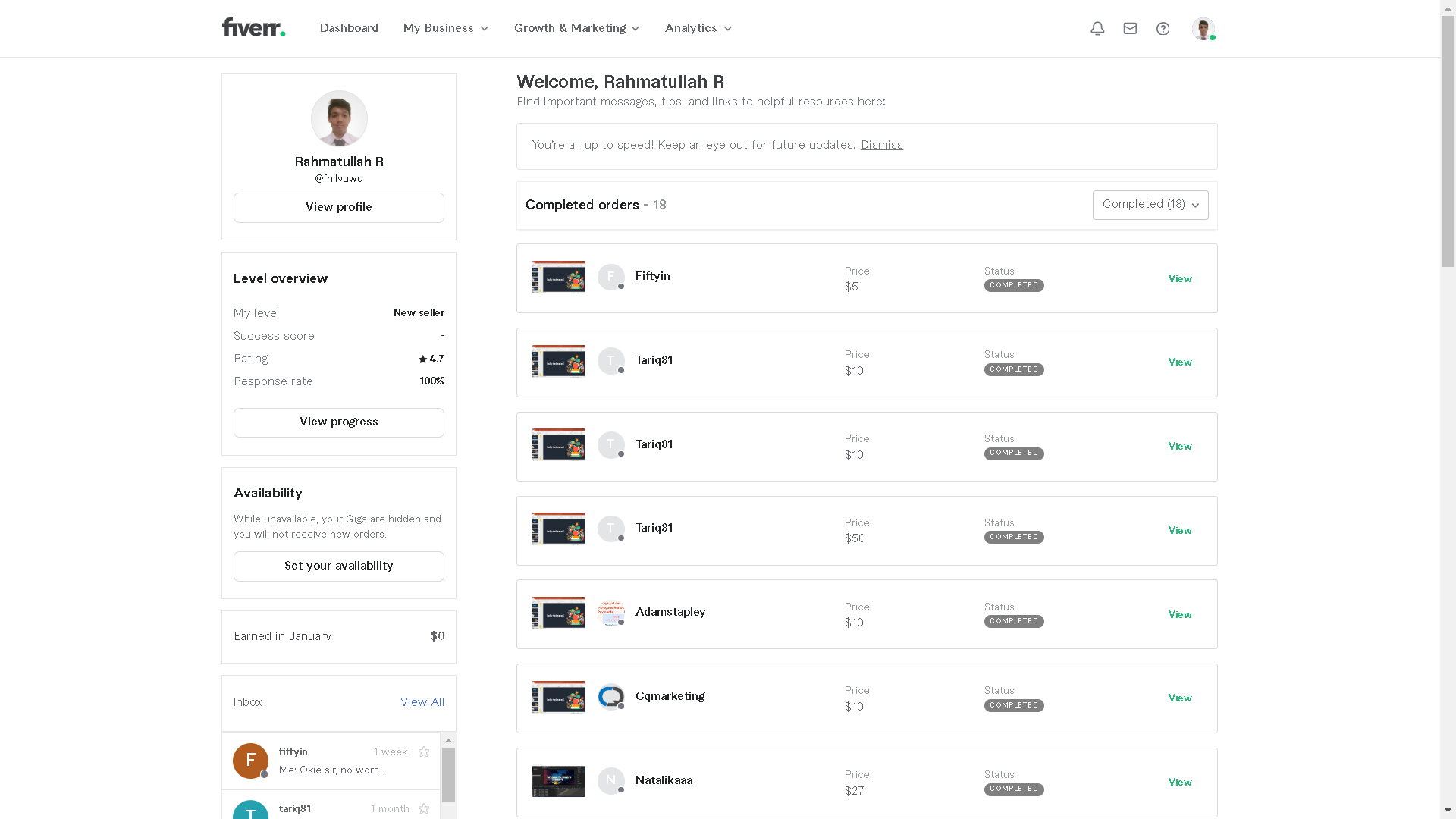The width and height of the screenshot is (1456, 819).
Task: Star the fiftyin inbox message
Action: (424, 752)
